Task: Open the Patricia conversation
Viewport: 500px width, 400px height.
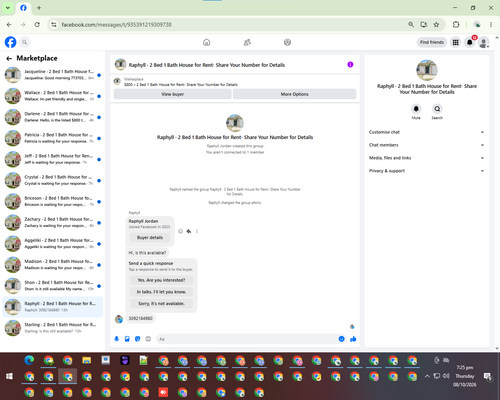Action: coord(53,138)
